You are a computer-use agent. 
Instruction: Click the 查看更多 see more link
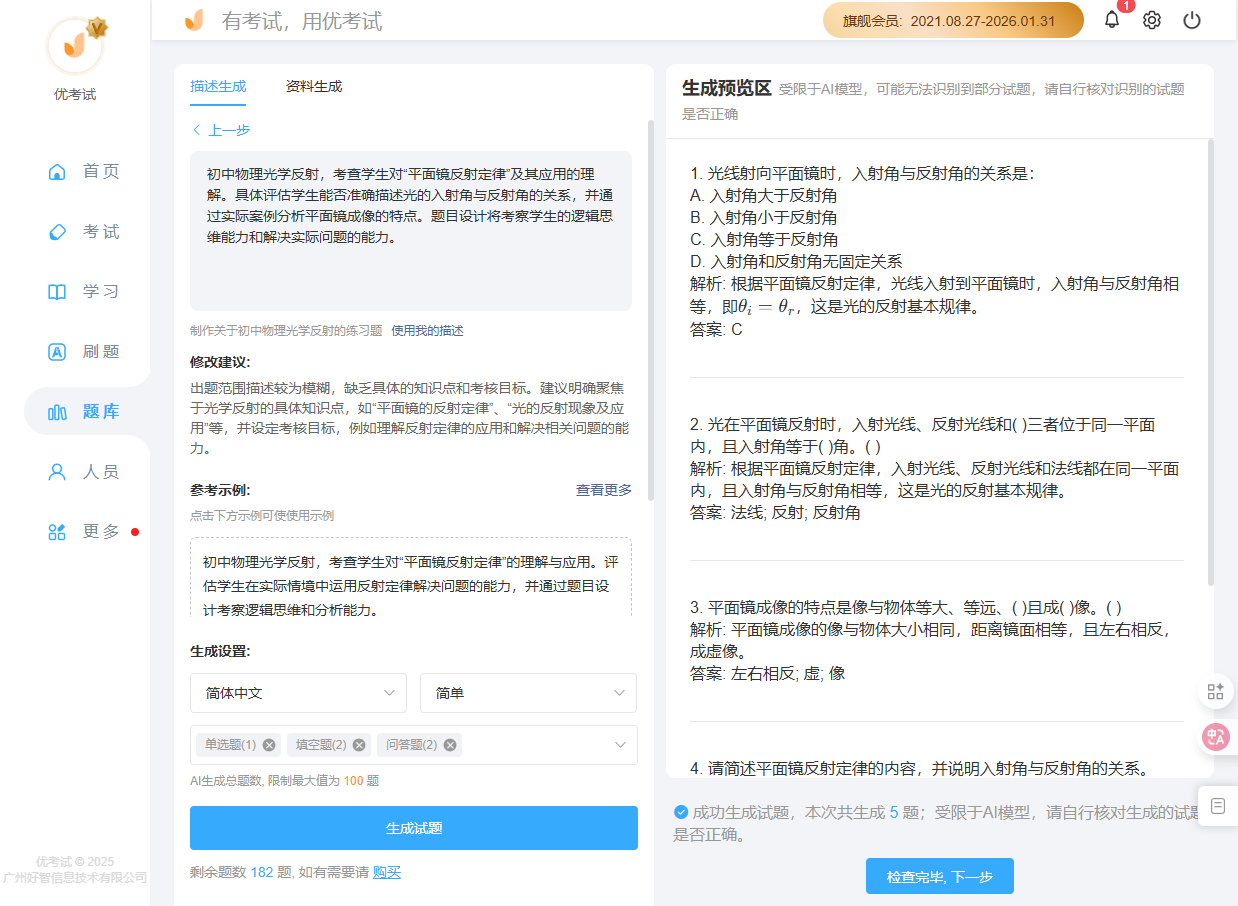[603, 490]
